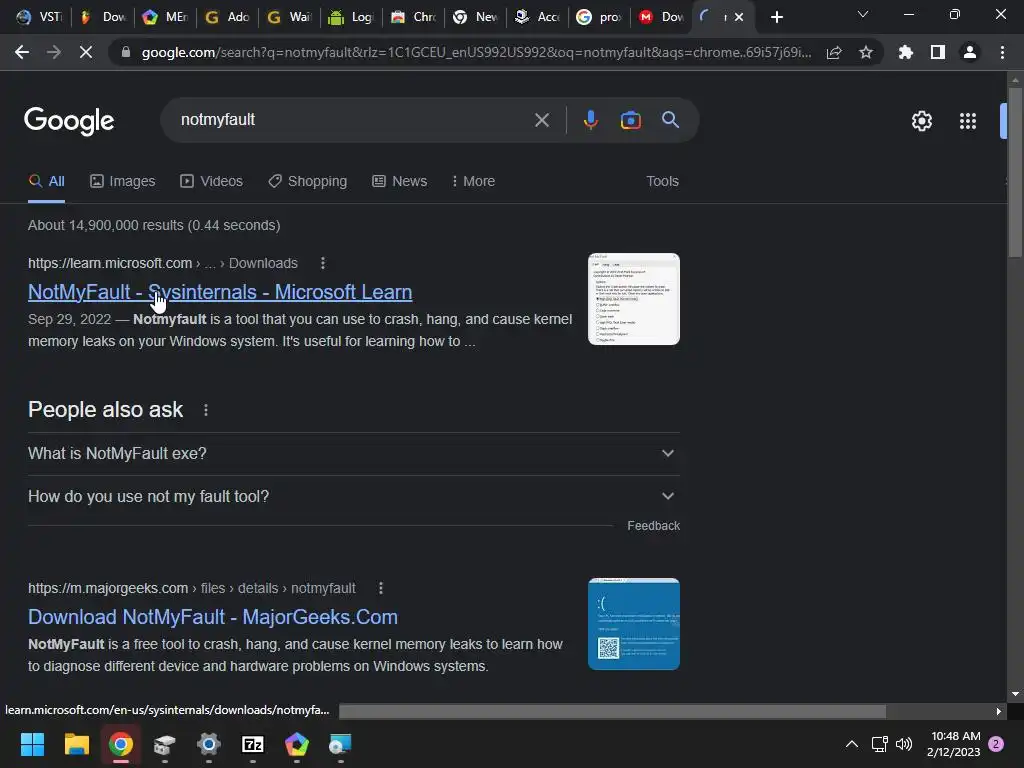Open 7-Zip from the taskbar
Screen dimensions: 1024x768
coord(253,744)
